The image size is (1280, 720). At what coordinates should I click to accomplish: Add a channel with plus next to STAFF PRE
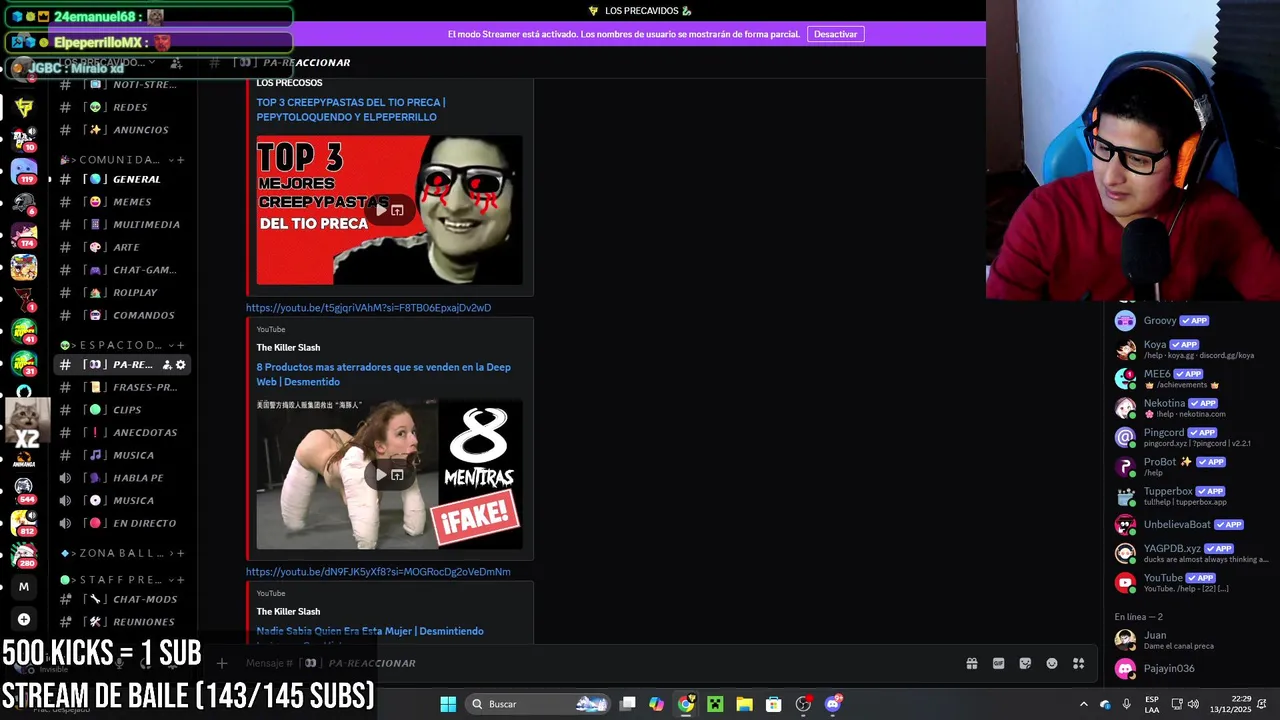(180, 580)
